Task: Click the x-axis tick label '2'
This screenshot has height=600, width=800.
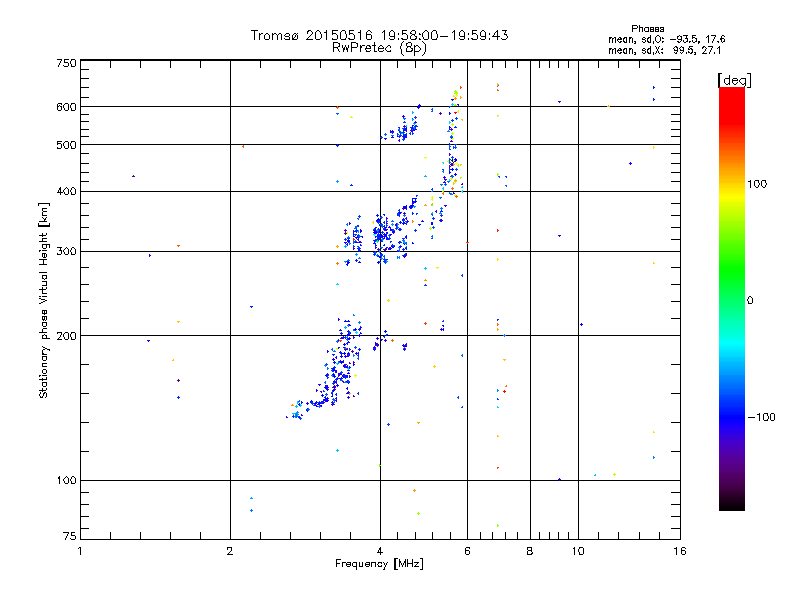Action: (230, 551)
